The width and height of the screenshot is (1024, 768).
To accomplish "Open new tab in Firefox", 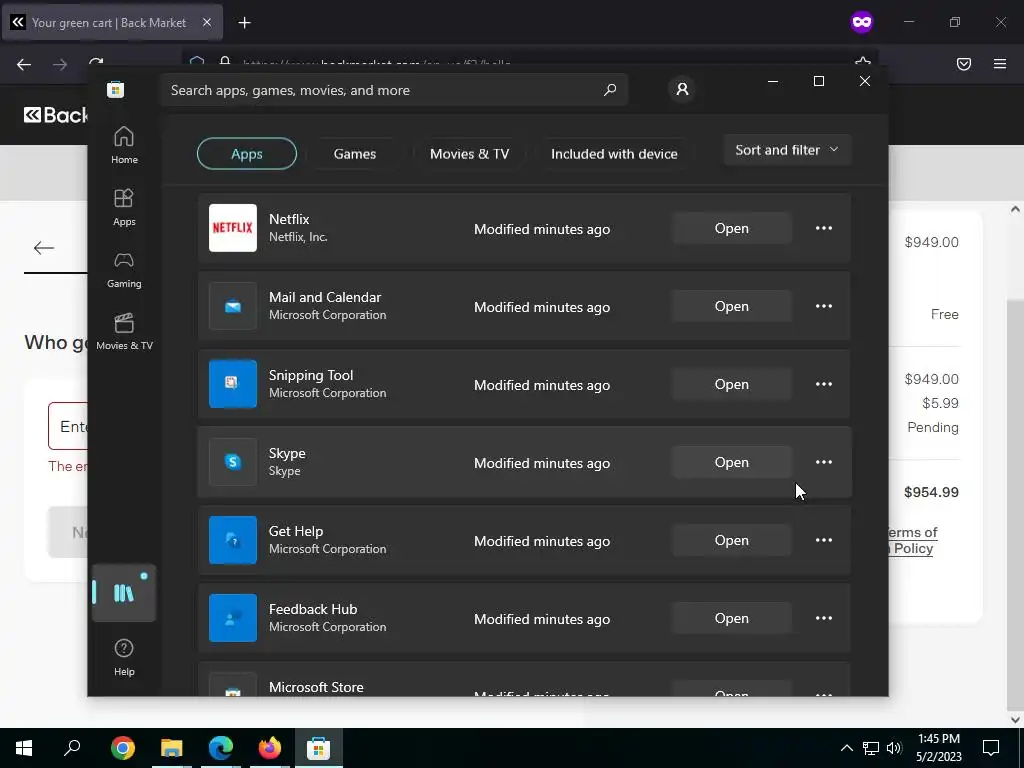I will [x=244, y=23].
